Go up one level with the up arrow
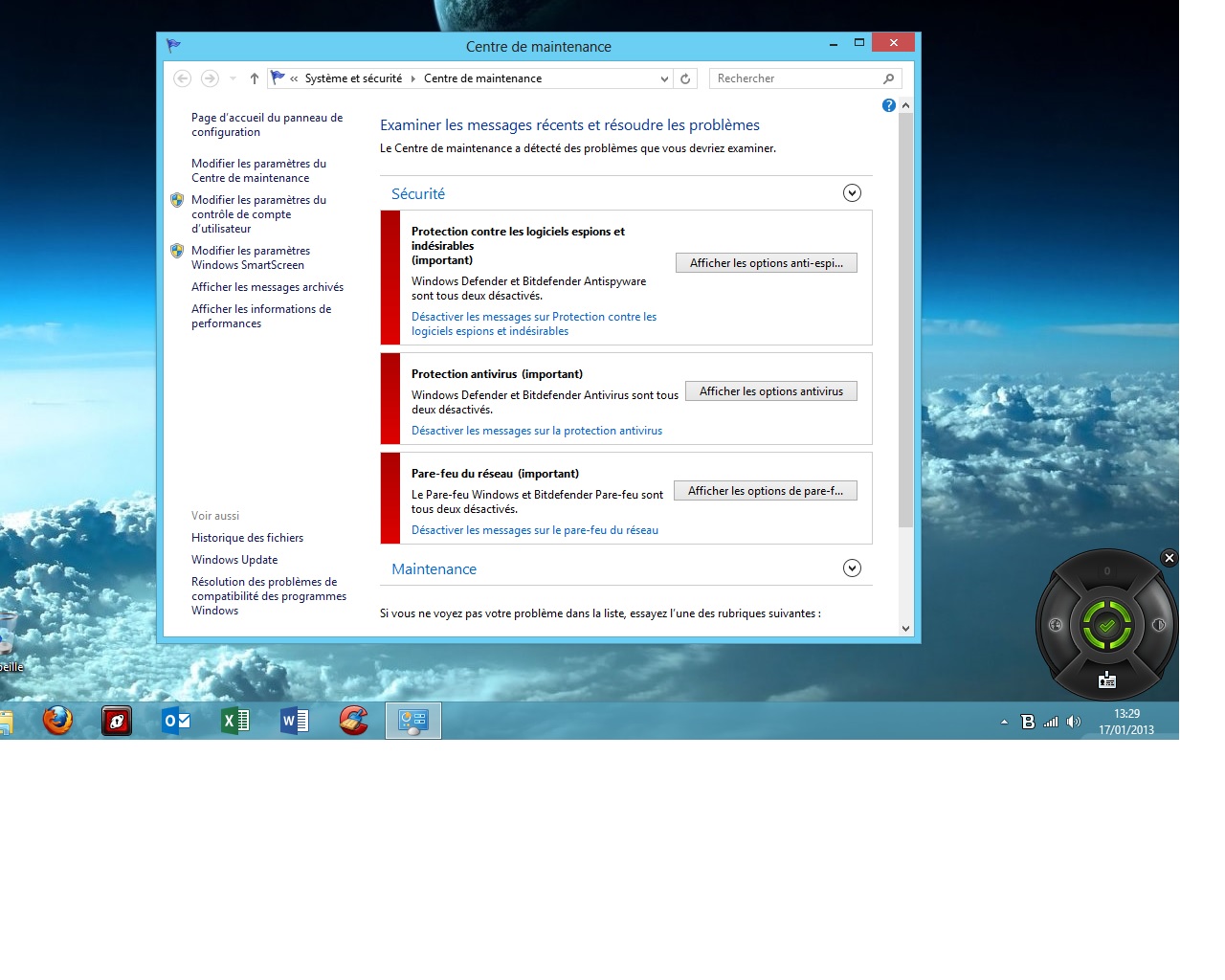Screen dimensions: 1225x980 254,78
